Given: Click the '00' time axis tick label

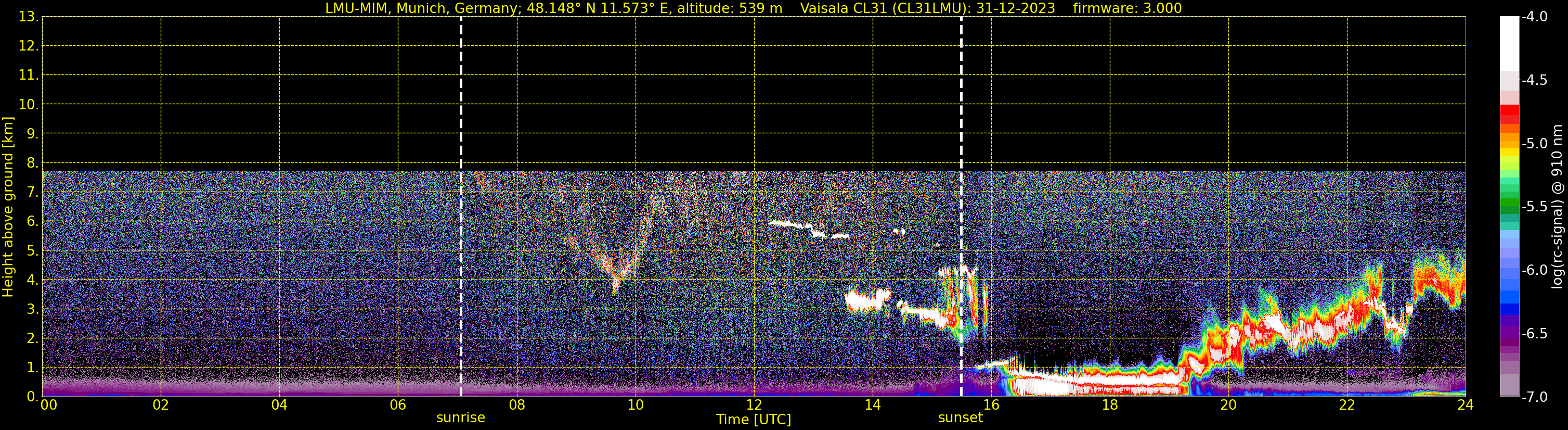Looking at the screenshot, I should click(x=49, y=405).
